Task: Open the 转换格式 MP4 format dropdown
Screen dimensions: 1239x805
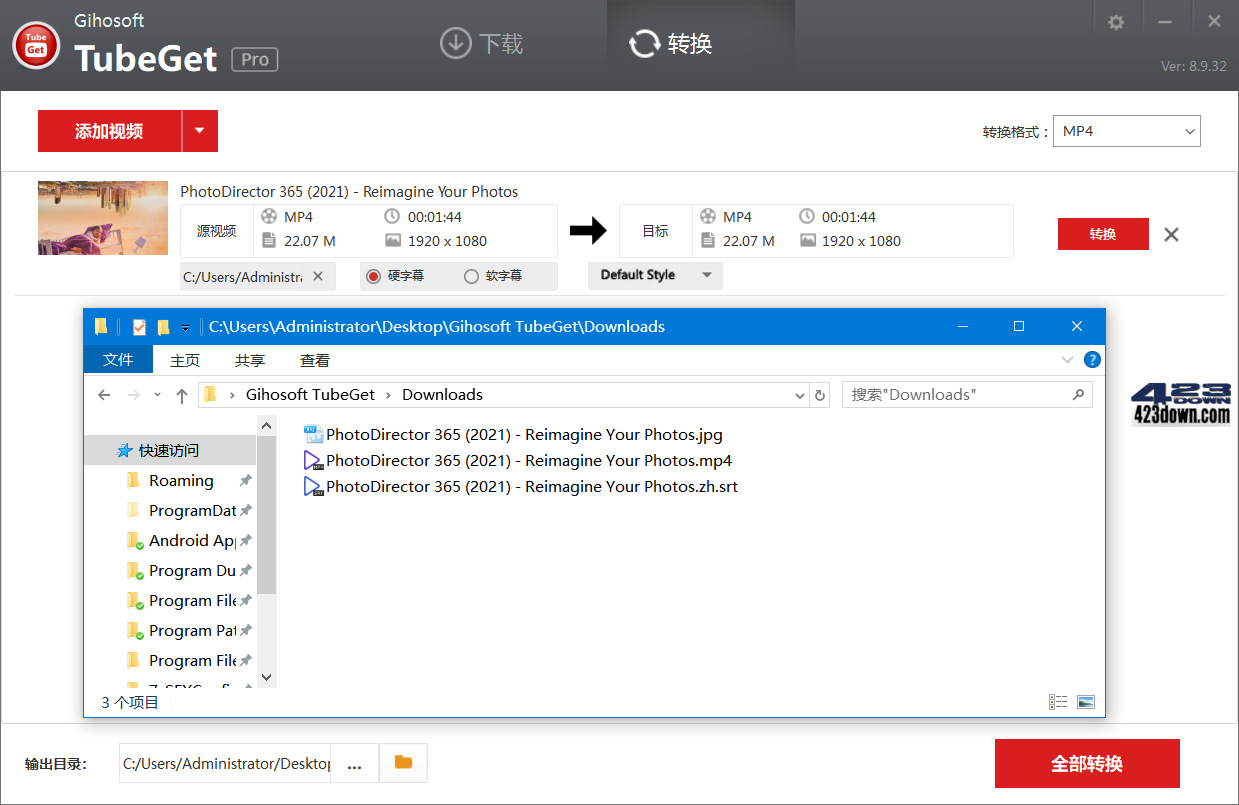Action: [1127, 130]
